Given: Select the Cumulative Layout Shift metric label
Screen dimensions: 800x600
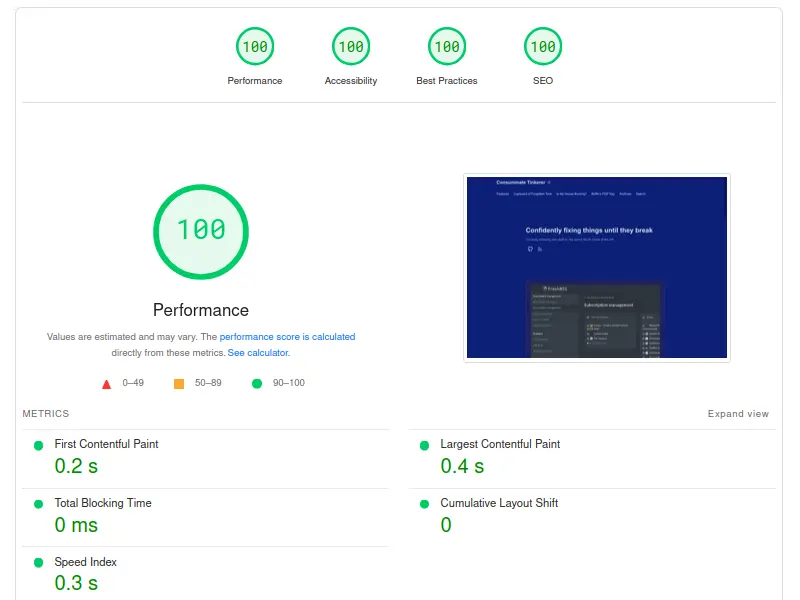Looking at the screenshot, I should (499, 503).
